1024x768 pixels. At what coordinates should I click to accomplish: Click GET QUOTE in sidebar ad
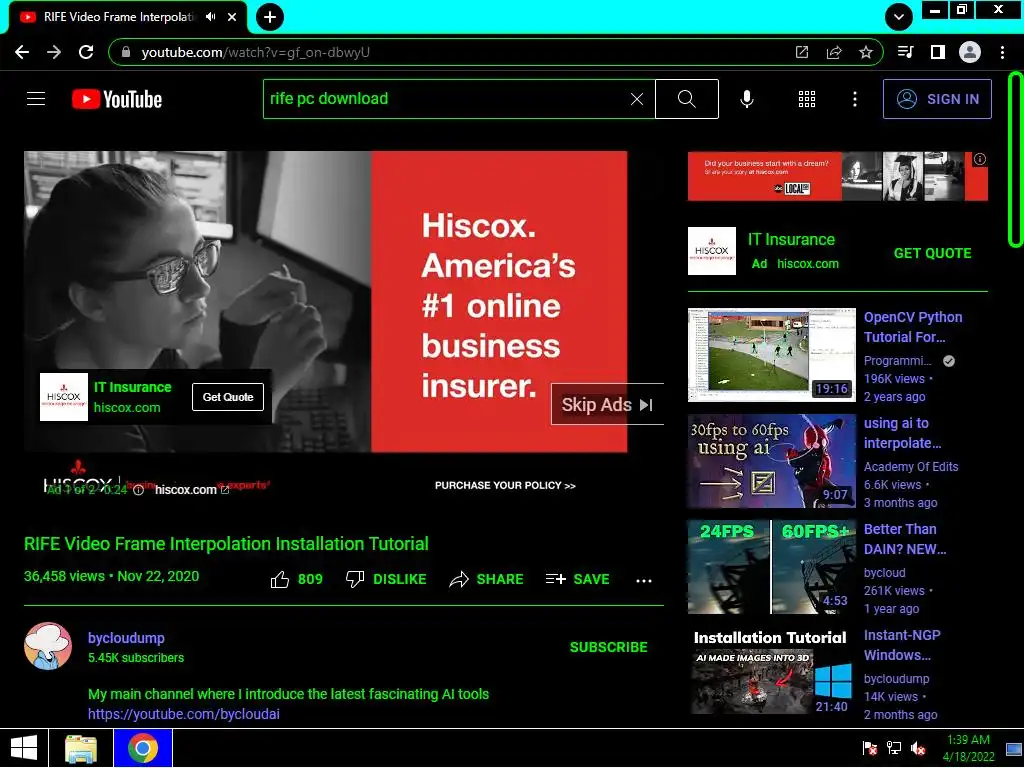[x=933, y=253]
